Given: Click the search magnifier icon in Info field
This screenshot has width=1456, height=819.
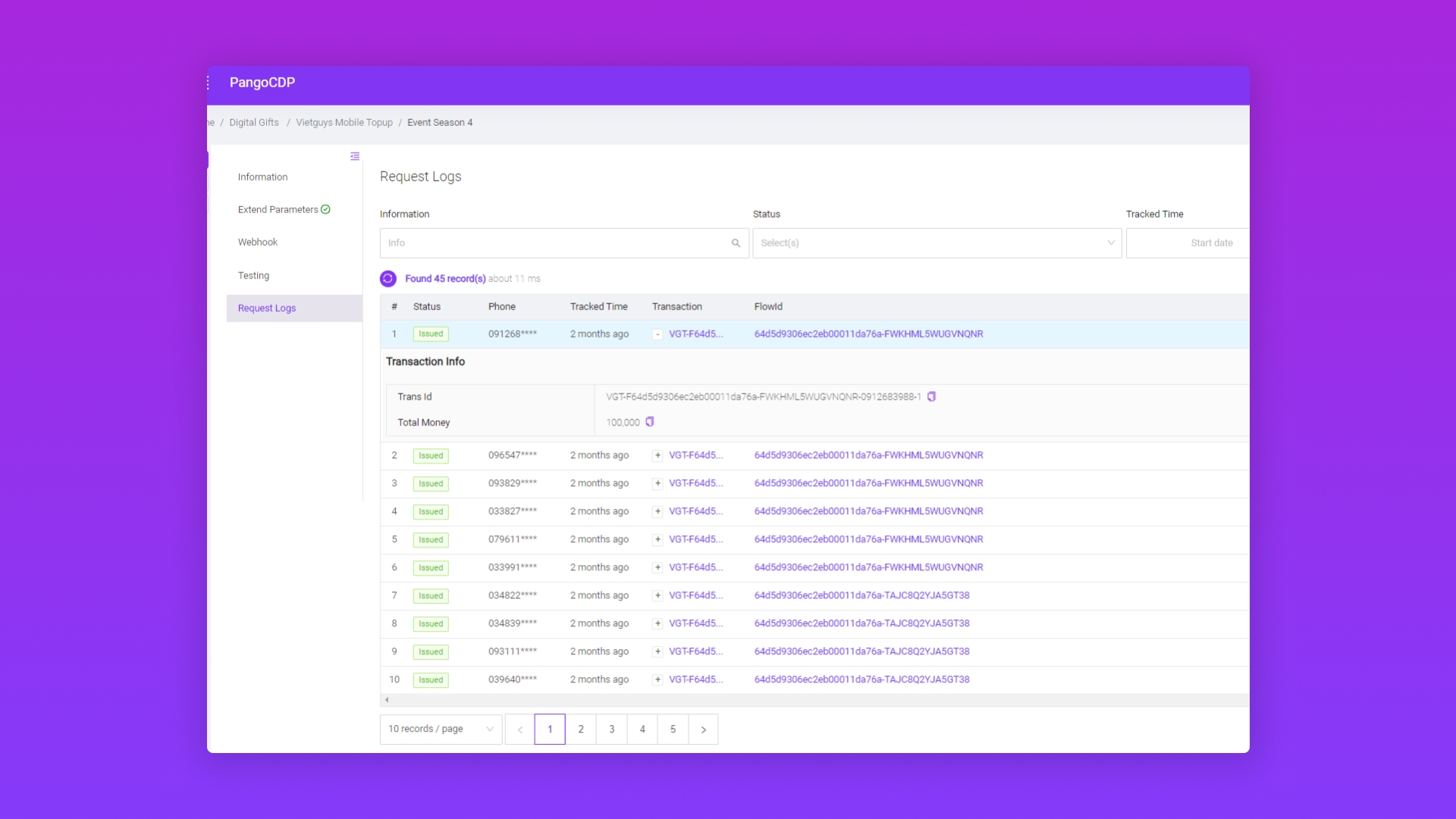Looking at the screenshot, I should 736,243.
